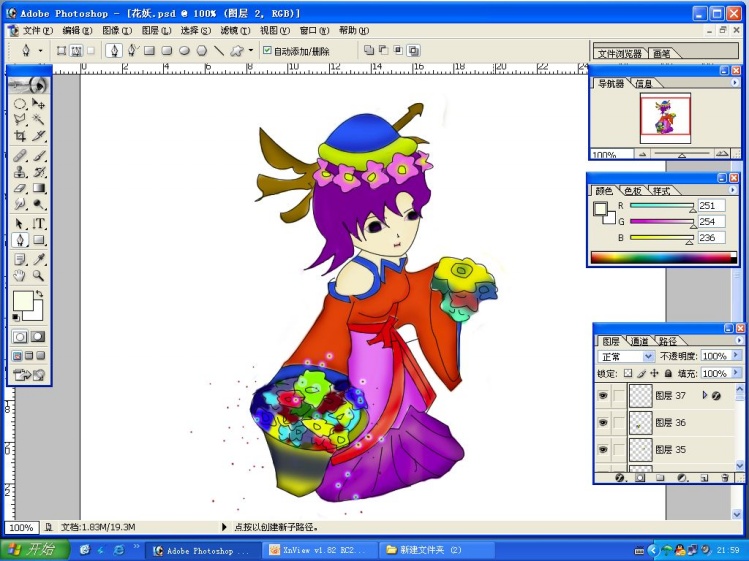Select the Polygonal Lasso tool
The width and height of the screenshot is (749, 561).
(20, 119)
